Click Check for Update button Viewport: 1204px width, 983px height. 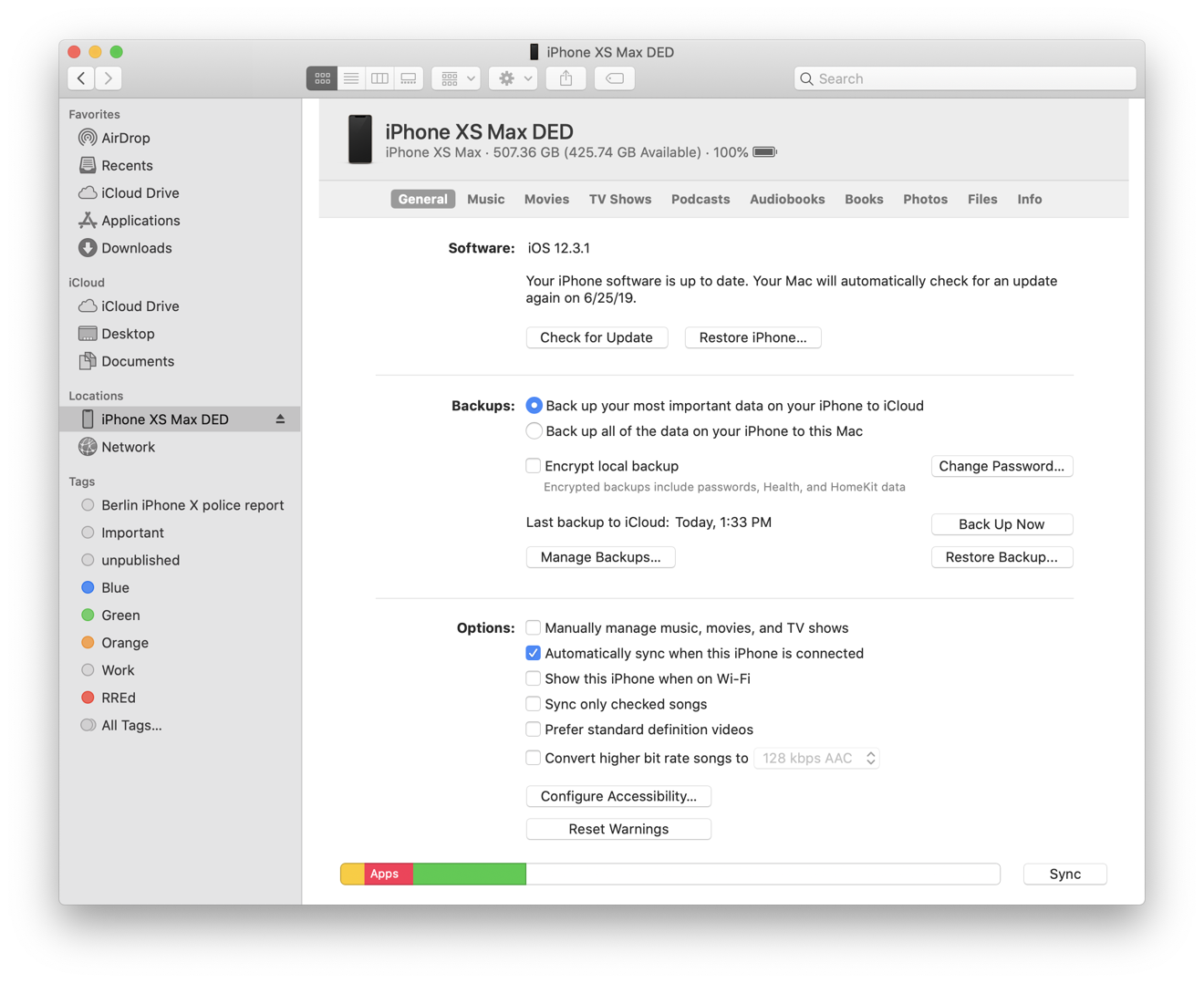click(x=597, y=337)
